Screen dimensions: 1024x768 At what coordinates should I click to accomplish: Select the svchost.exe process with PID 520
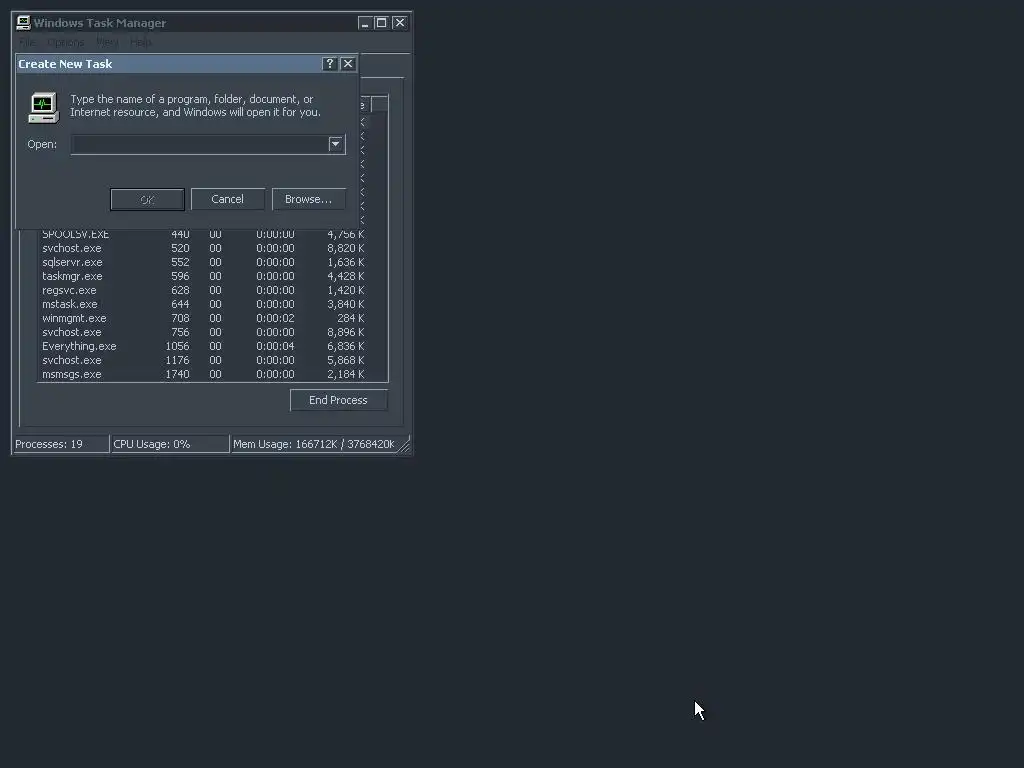204,248
